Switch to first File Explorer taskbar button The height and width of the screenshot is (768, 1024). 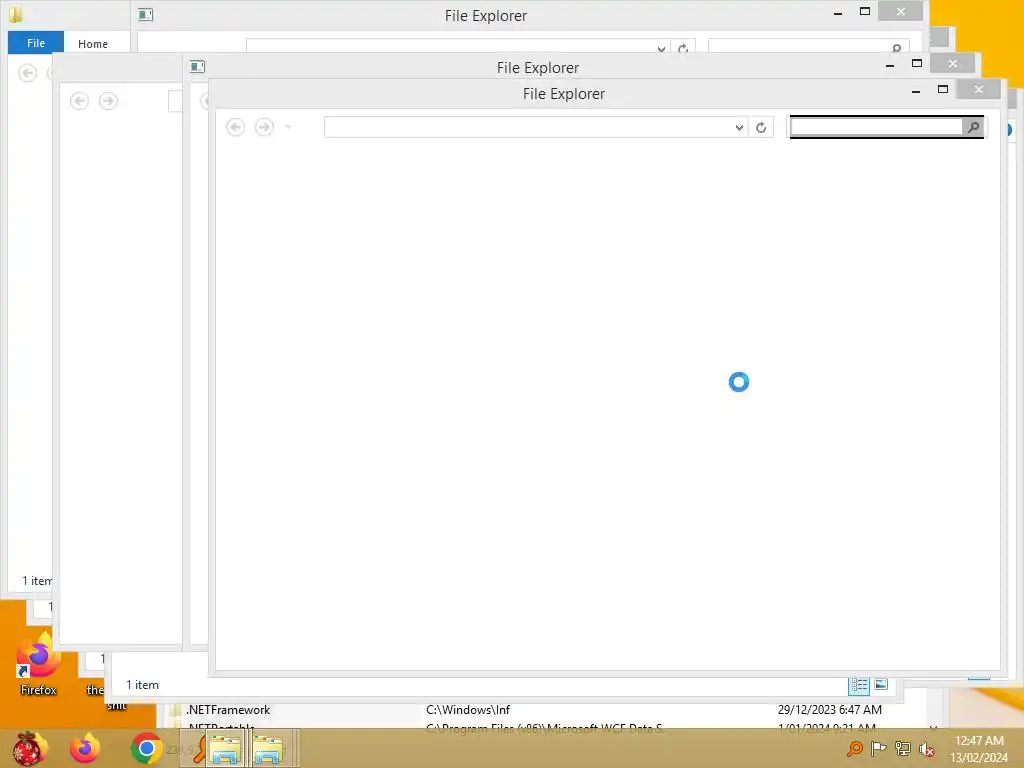tap(225, 748)
